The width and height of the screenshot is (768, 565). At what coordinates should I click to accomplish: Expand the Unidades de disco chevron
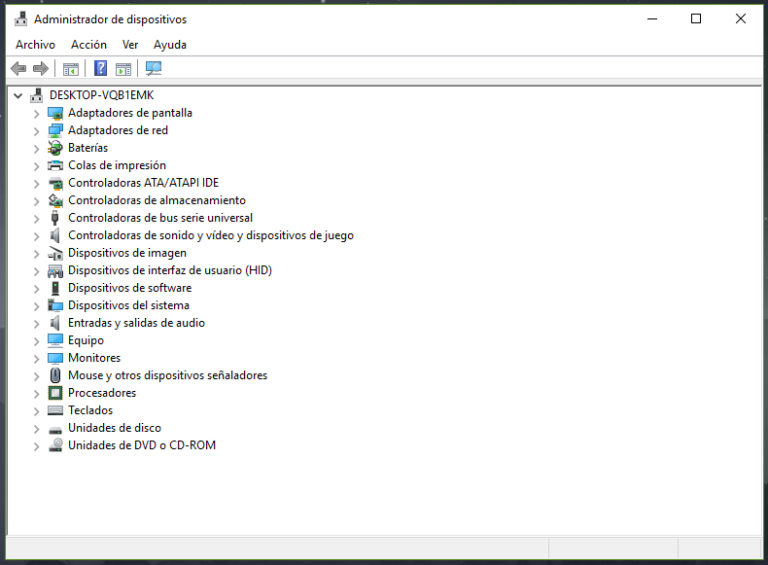click(x=36, y=429)
